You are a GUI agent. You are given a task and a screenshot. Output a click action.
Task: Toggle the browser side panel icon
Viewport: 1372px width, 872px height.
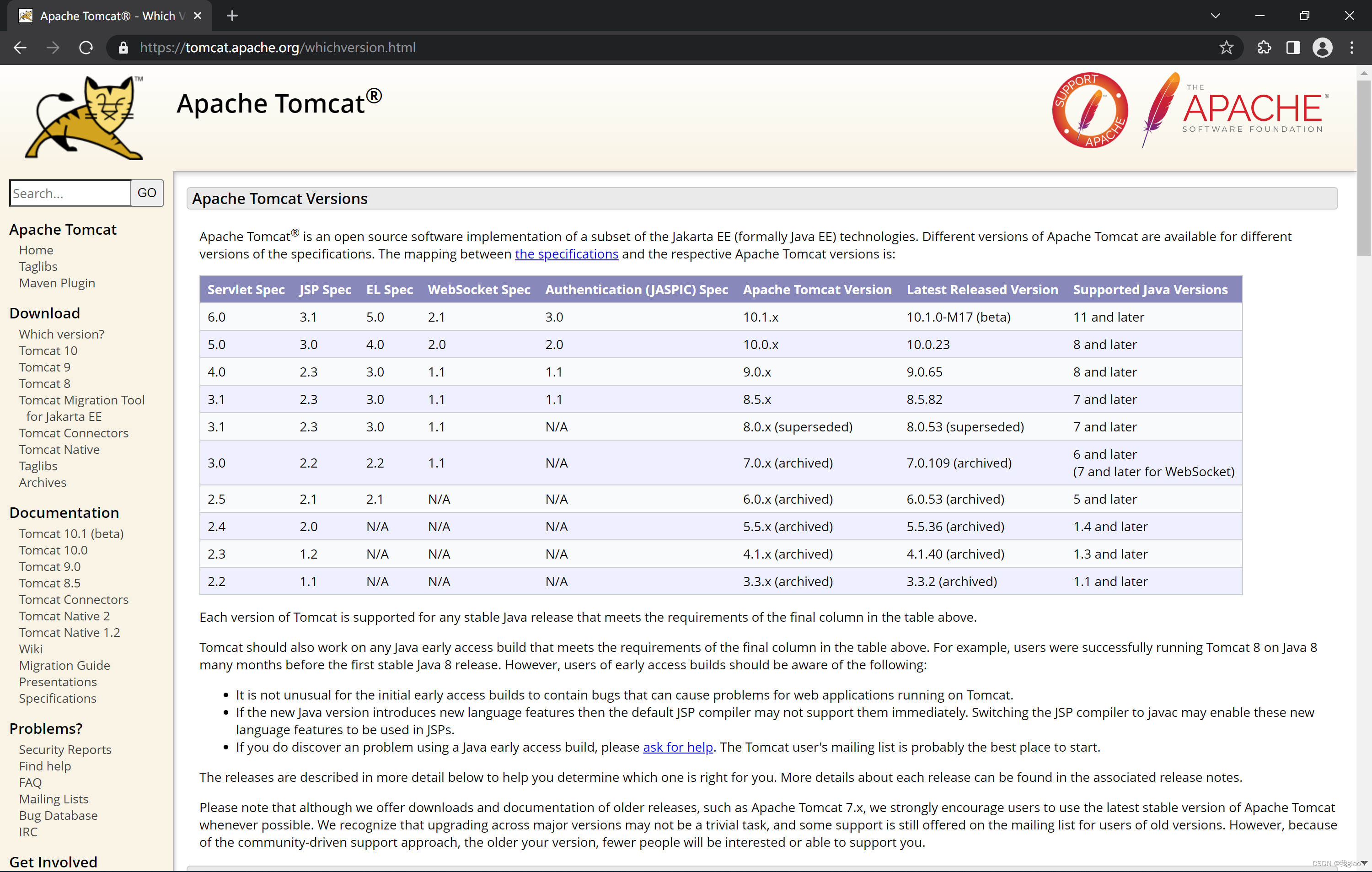[x=1293, y=48]
